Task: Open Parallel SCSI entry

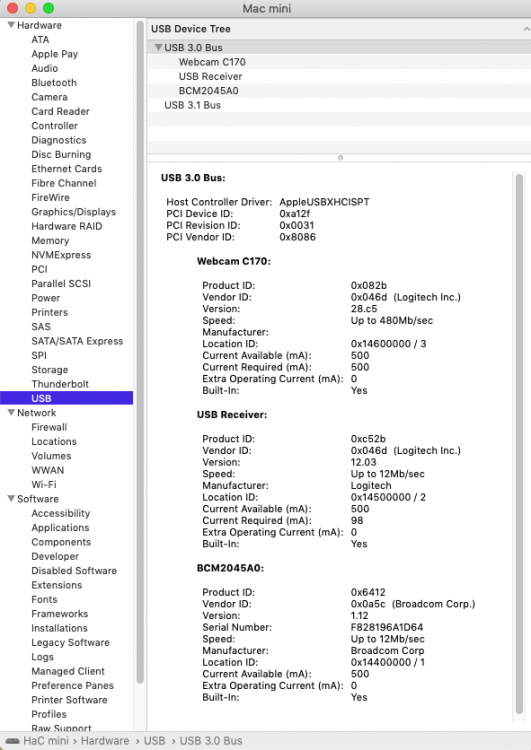Action: coord(61,284)
